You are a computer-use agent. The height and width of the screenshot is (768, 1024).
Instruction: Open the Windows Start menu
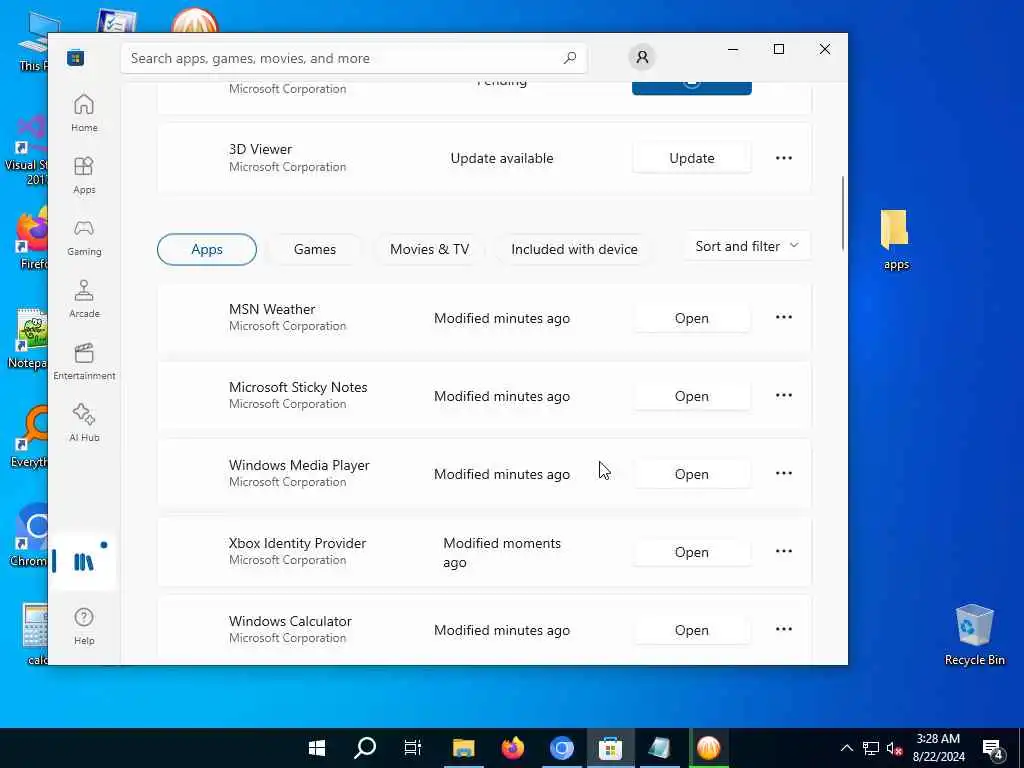317,748
